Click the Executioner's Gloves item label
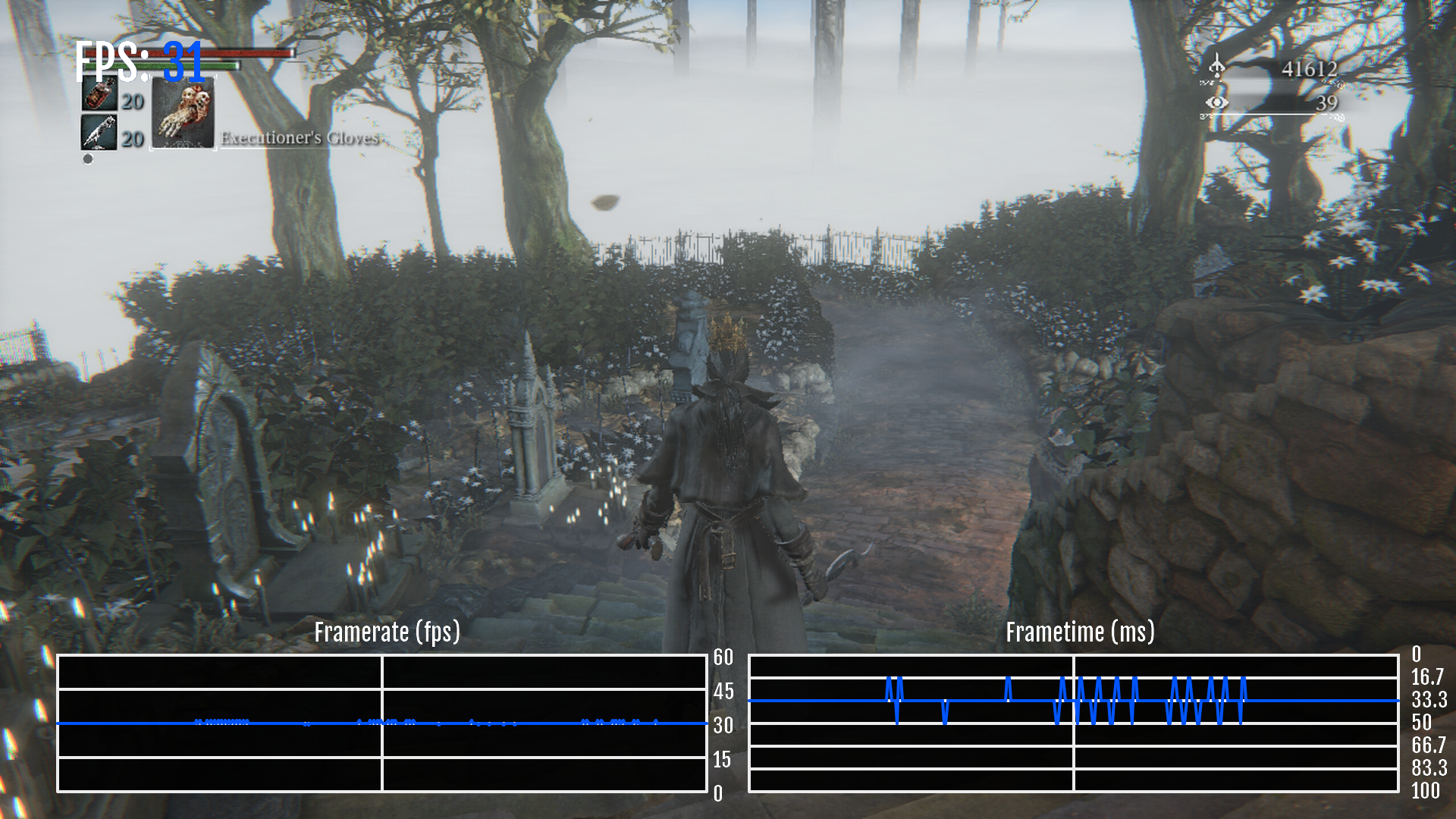The image size is (1456, 819). 300,138
